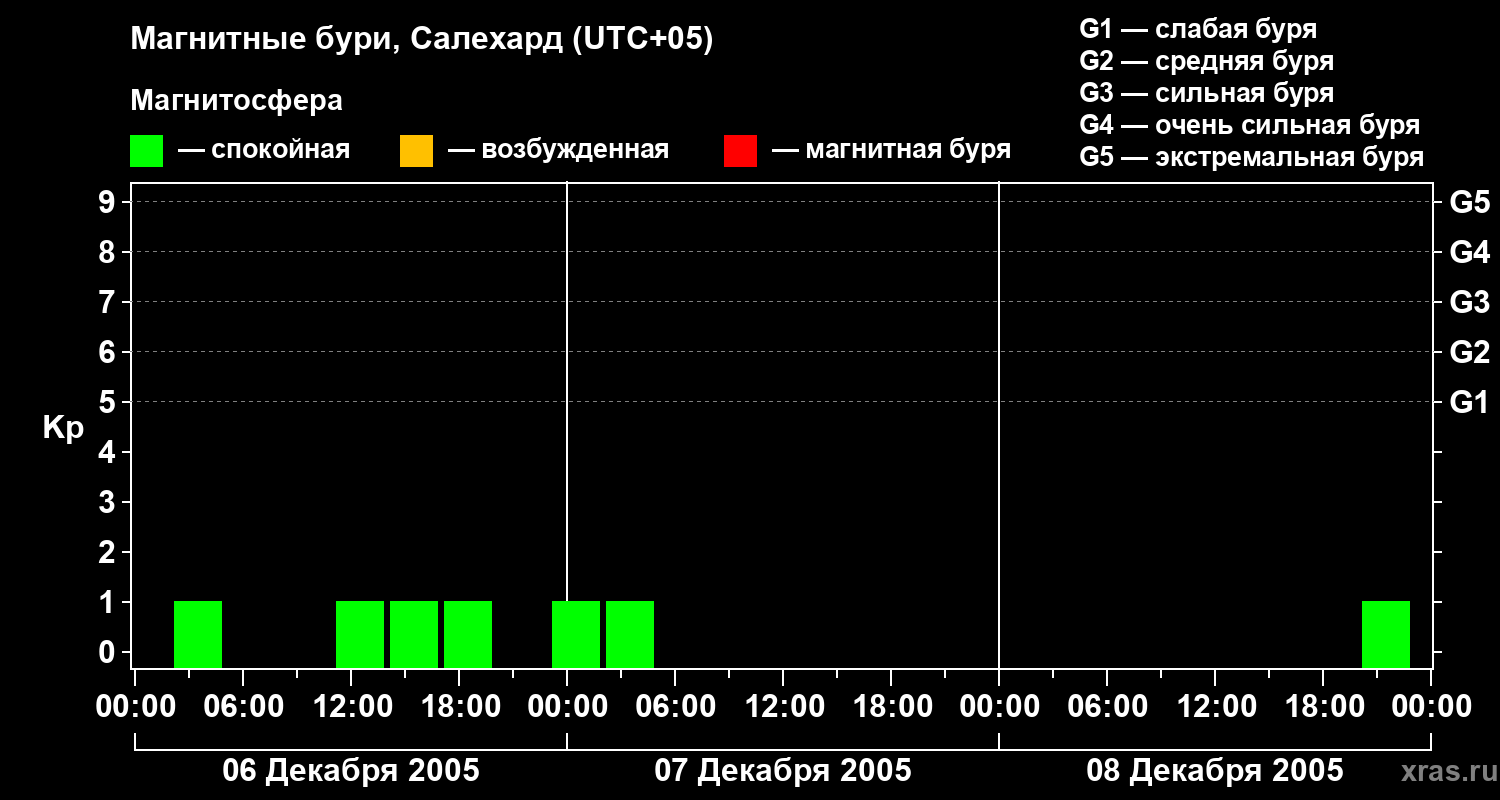Click the orange 'возбужденная' legend swatch
This screenshot has width=1500, height=800.
pos(416,151)
